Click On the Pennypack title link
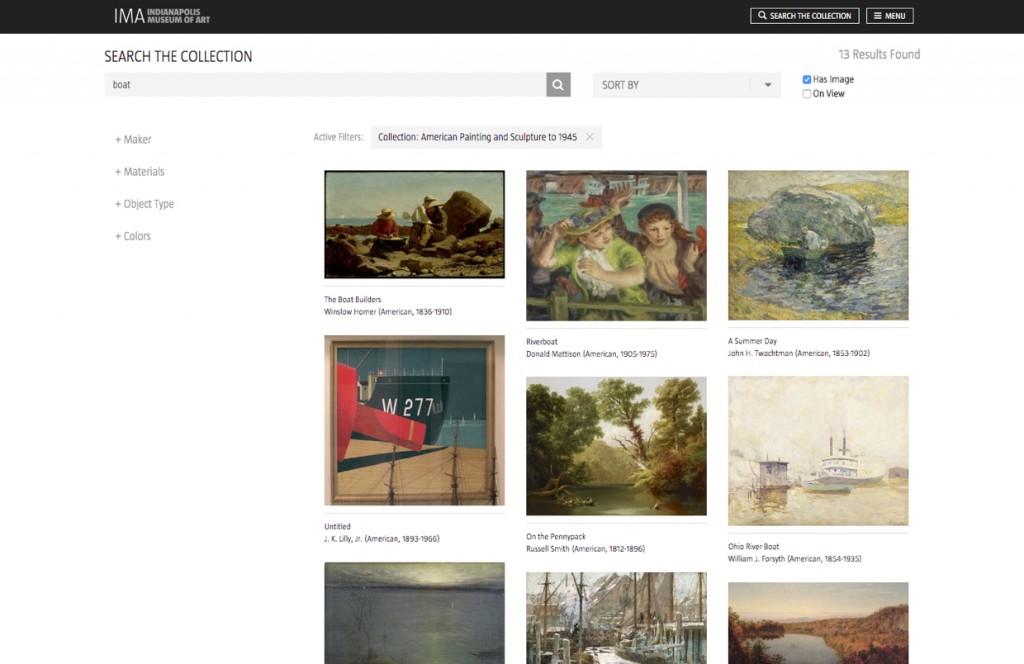 556,537
